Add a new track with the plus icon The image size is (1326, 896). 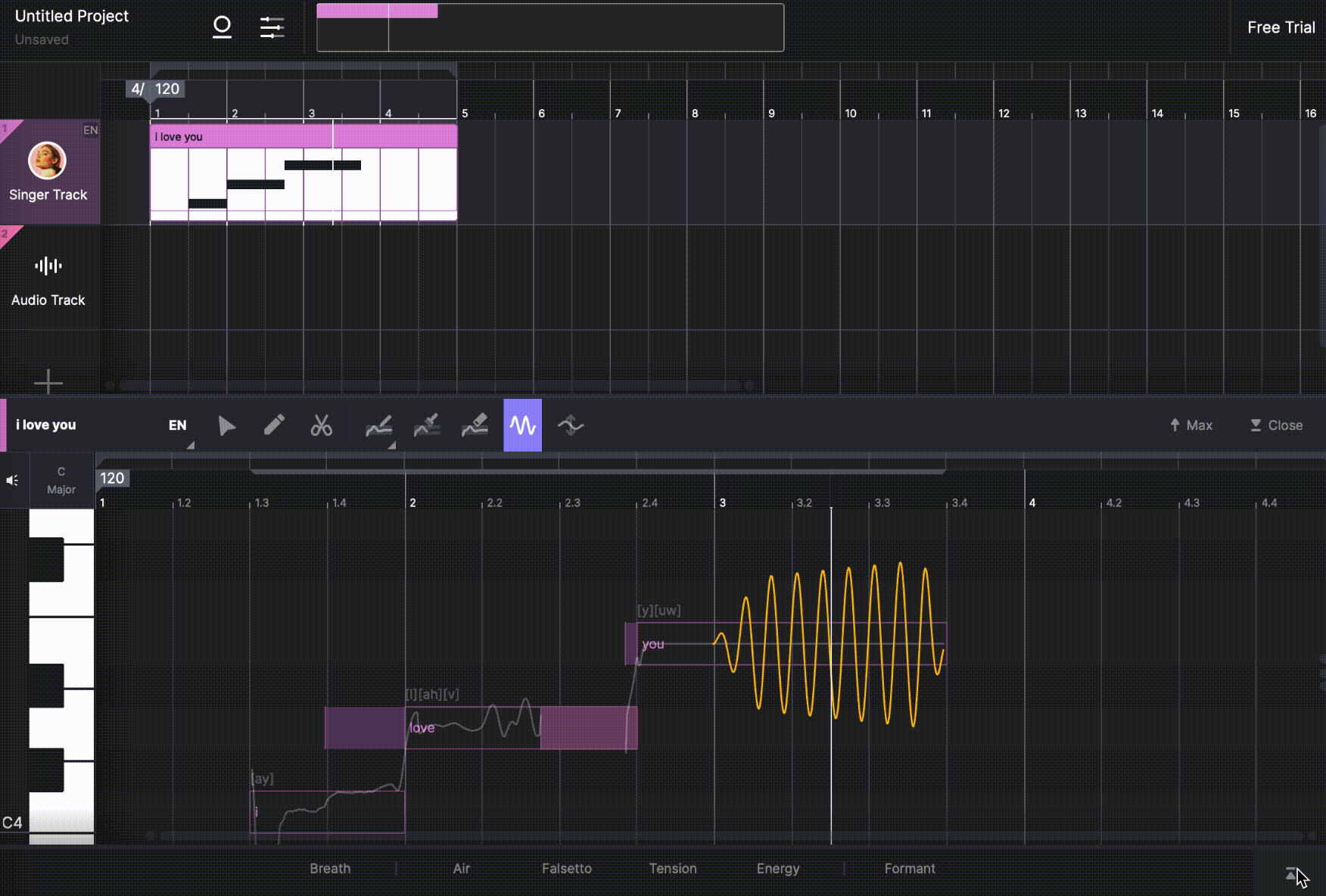coord(48,381)
